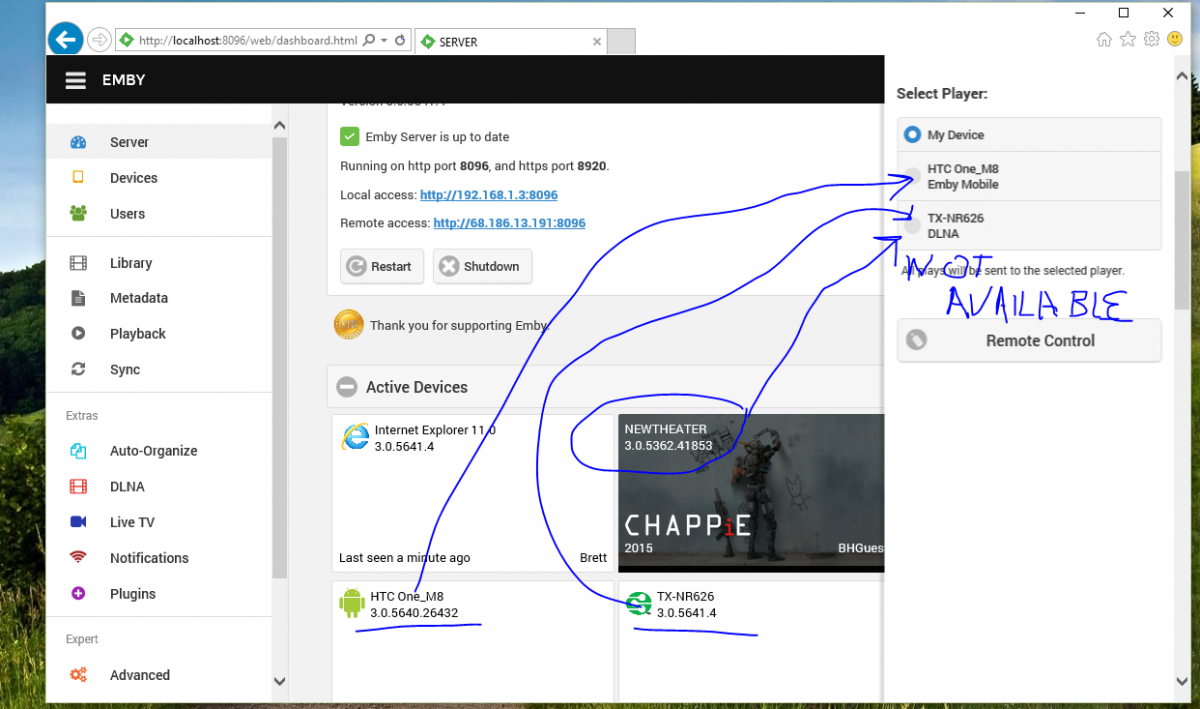Click the Users sidebar icon
The width and height of the screenshot is (1200, 709).
click(x=78, y=213)
